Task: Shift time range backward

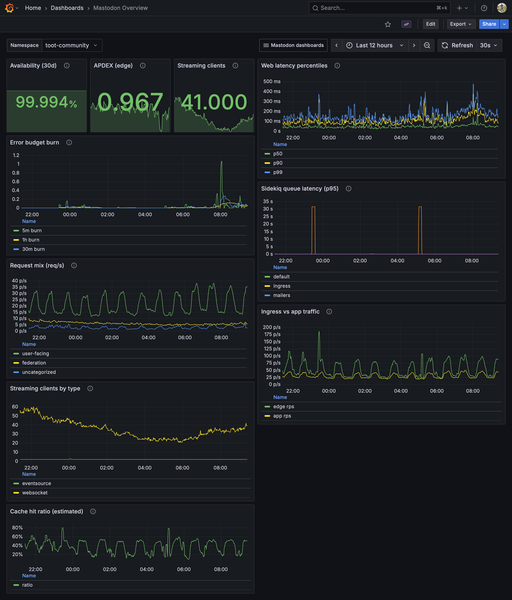Action: point(336,45)
